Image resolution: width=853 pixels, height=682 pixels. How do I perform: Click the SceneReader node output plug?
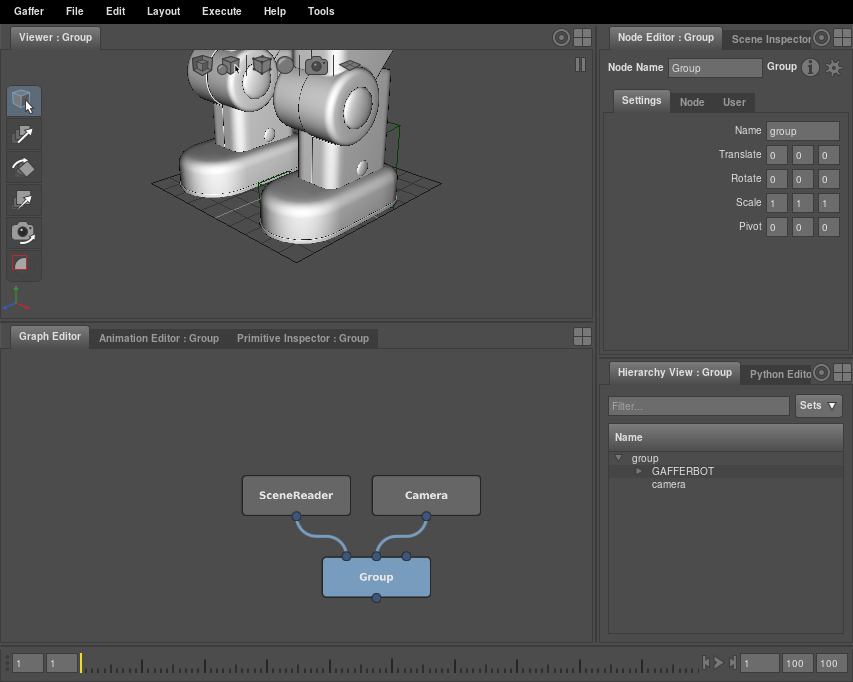click(296, 516)
